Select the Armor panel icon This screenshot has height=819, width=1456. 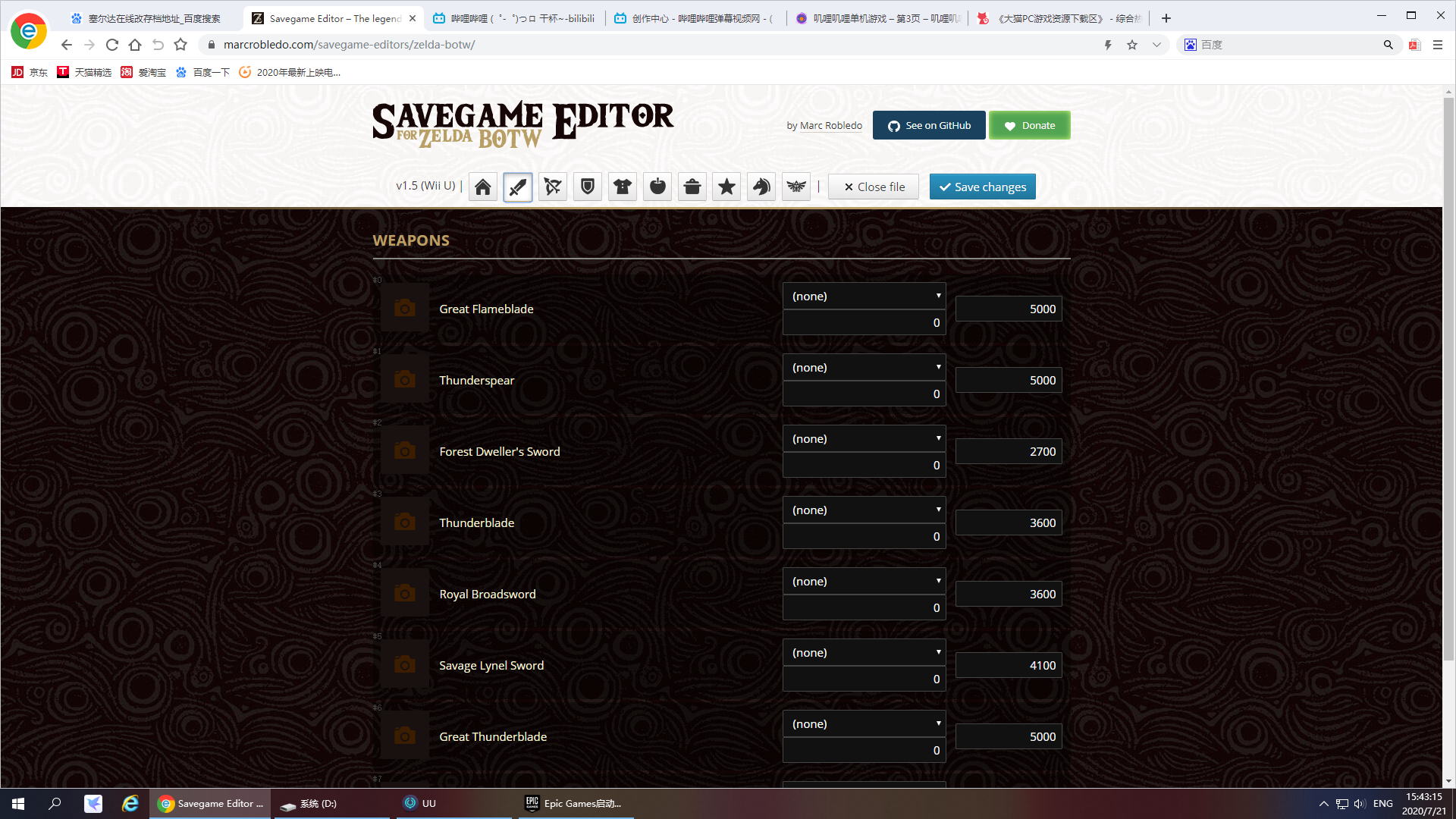(622, 187)
